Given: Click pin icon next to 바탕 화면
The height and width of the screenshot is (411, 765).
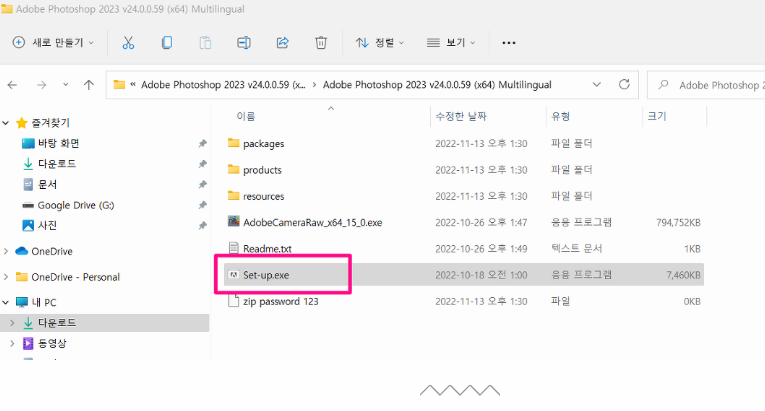Looking at the screenshot, I should tap(202, 144).
